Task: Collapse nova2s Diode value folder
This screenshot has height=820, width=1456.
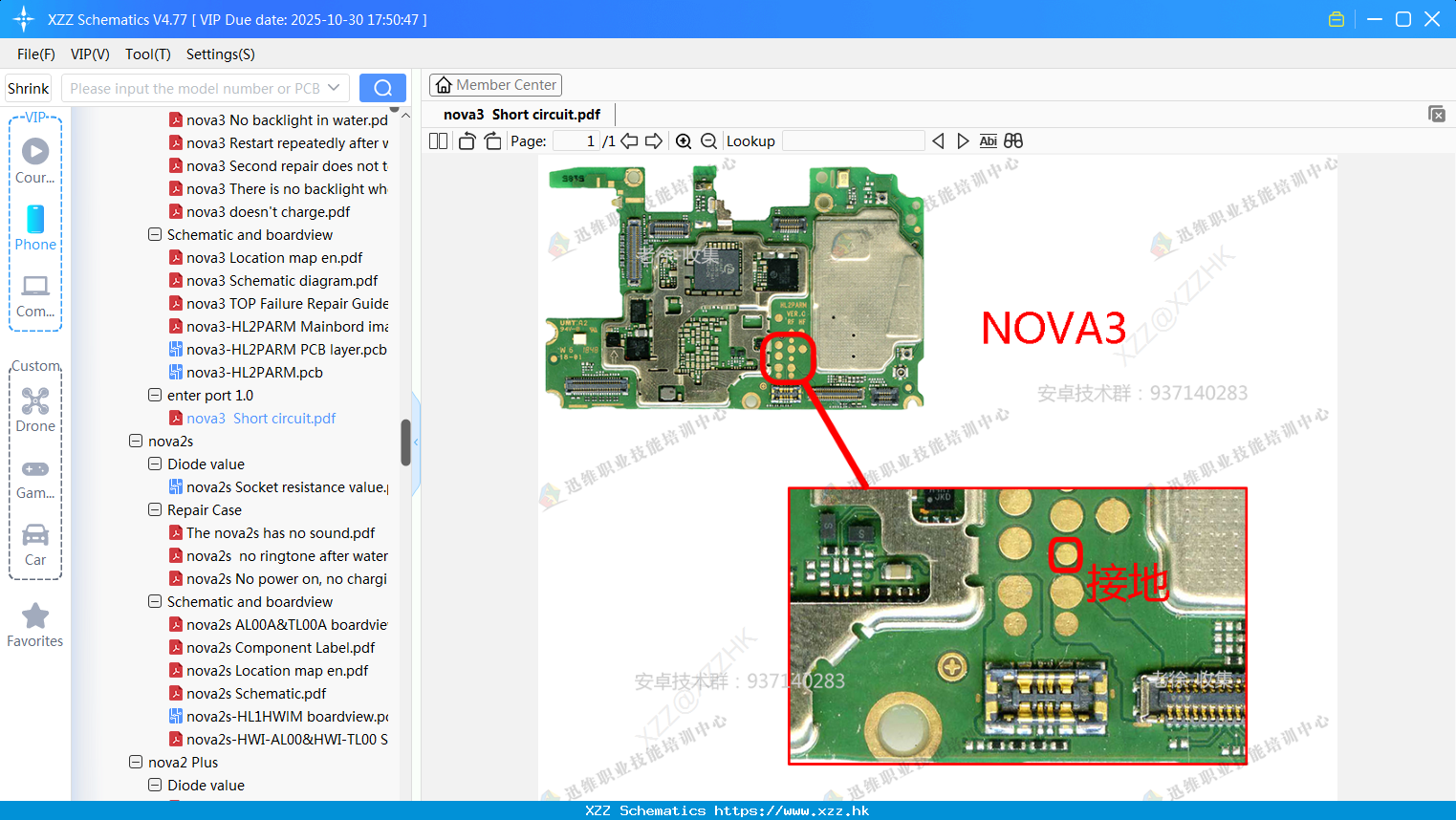Action: tap(155, 464)
